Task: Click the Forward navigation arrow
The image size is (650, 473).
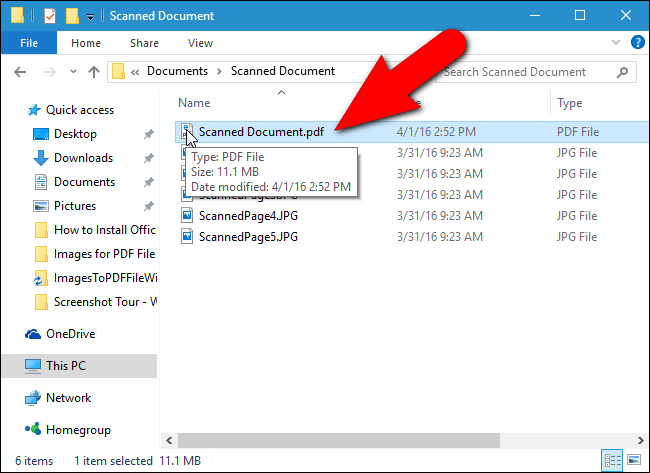Action: (x=50, y=72)
